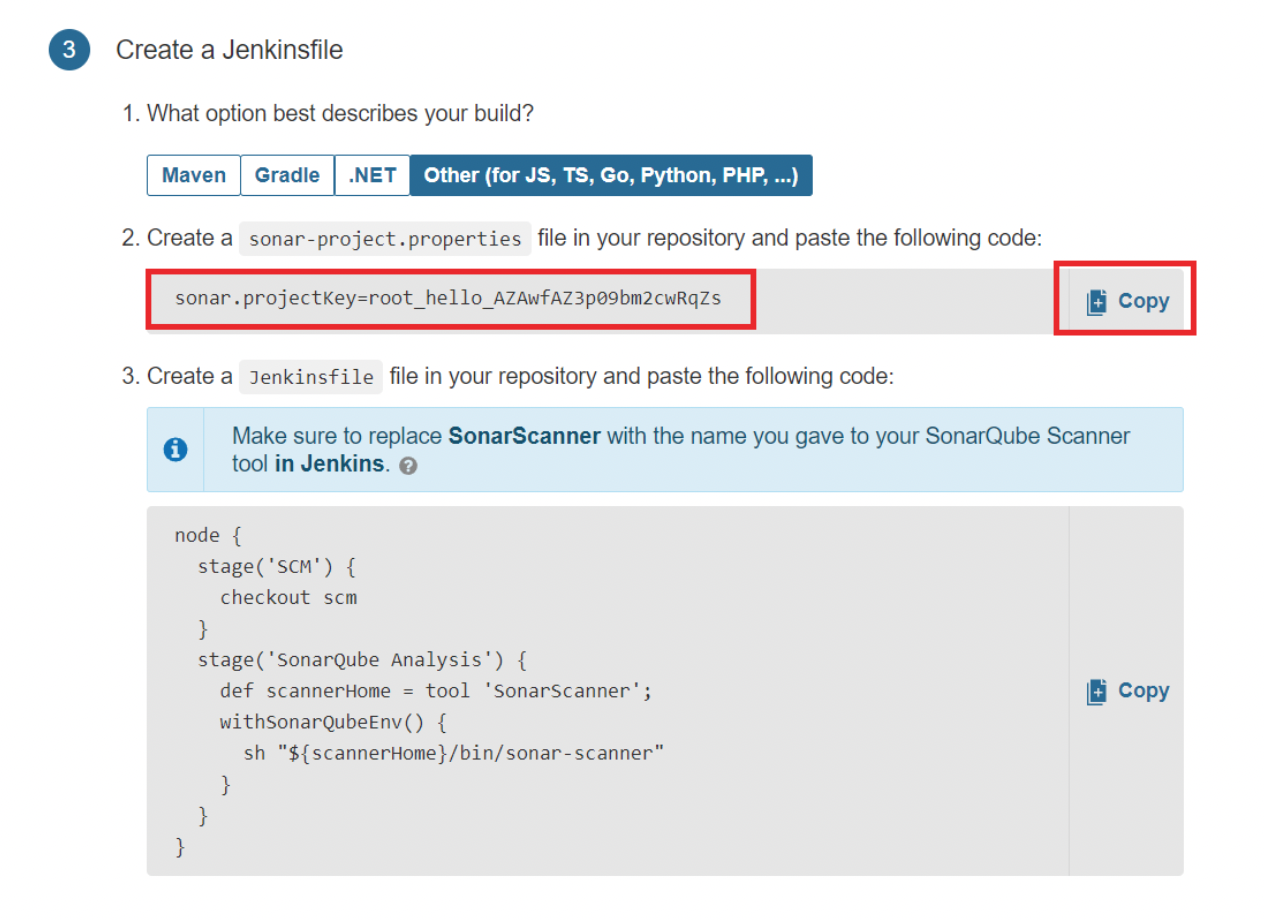Click the blue info icon in the notice
The height and width of the screenshot is (920, 1264).
point(175,450)
